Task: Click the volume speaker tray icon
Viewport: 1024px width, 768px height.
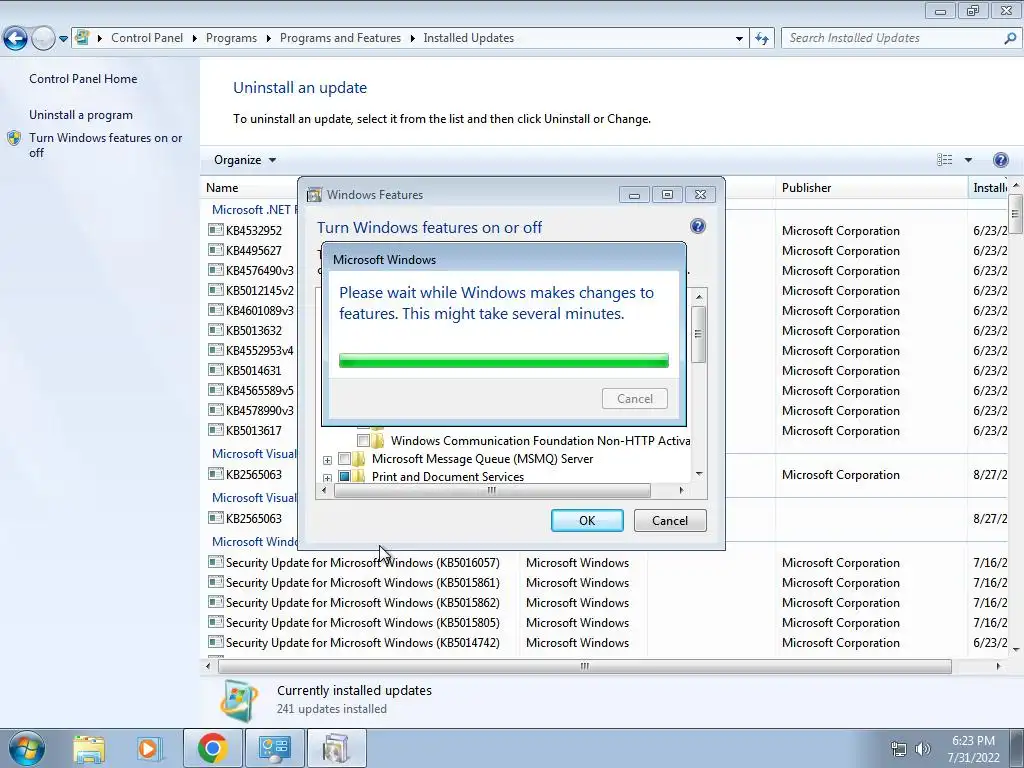Action: 922,749
